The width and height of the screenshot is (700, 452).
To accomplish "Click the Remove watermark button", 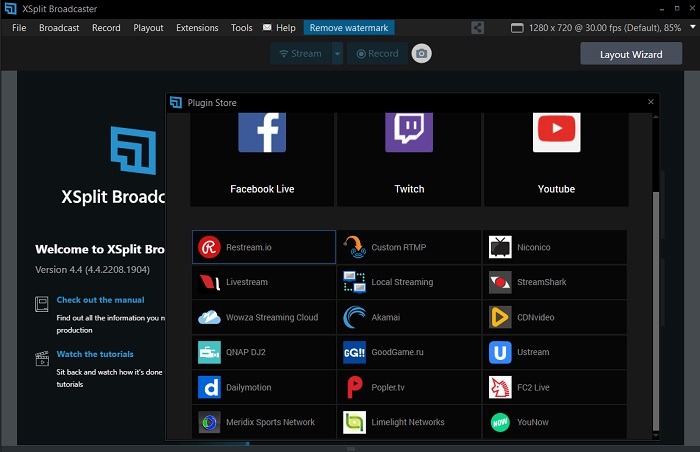I will pos(349,28).
